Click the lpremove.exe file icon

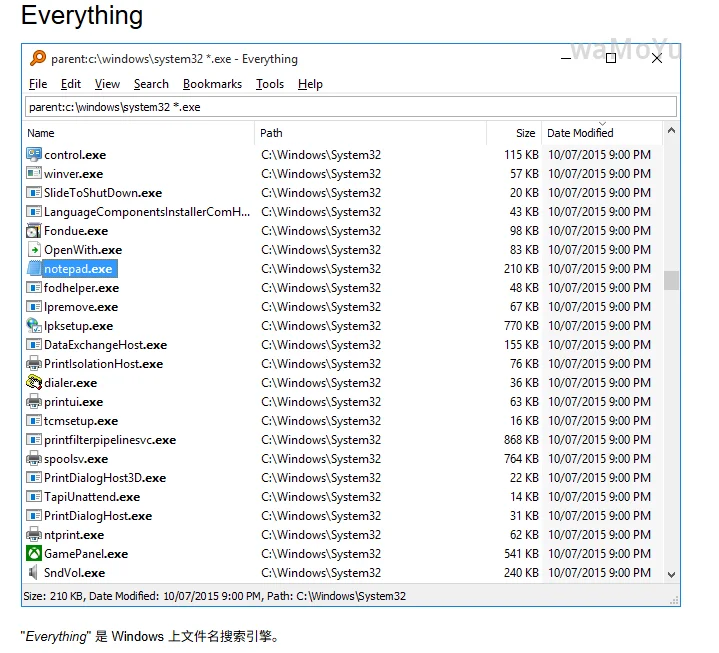click(x=34, y=307)
